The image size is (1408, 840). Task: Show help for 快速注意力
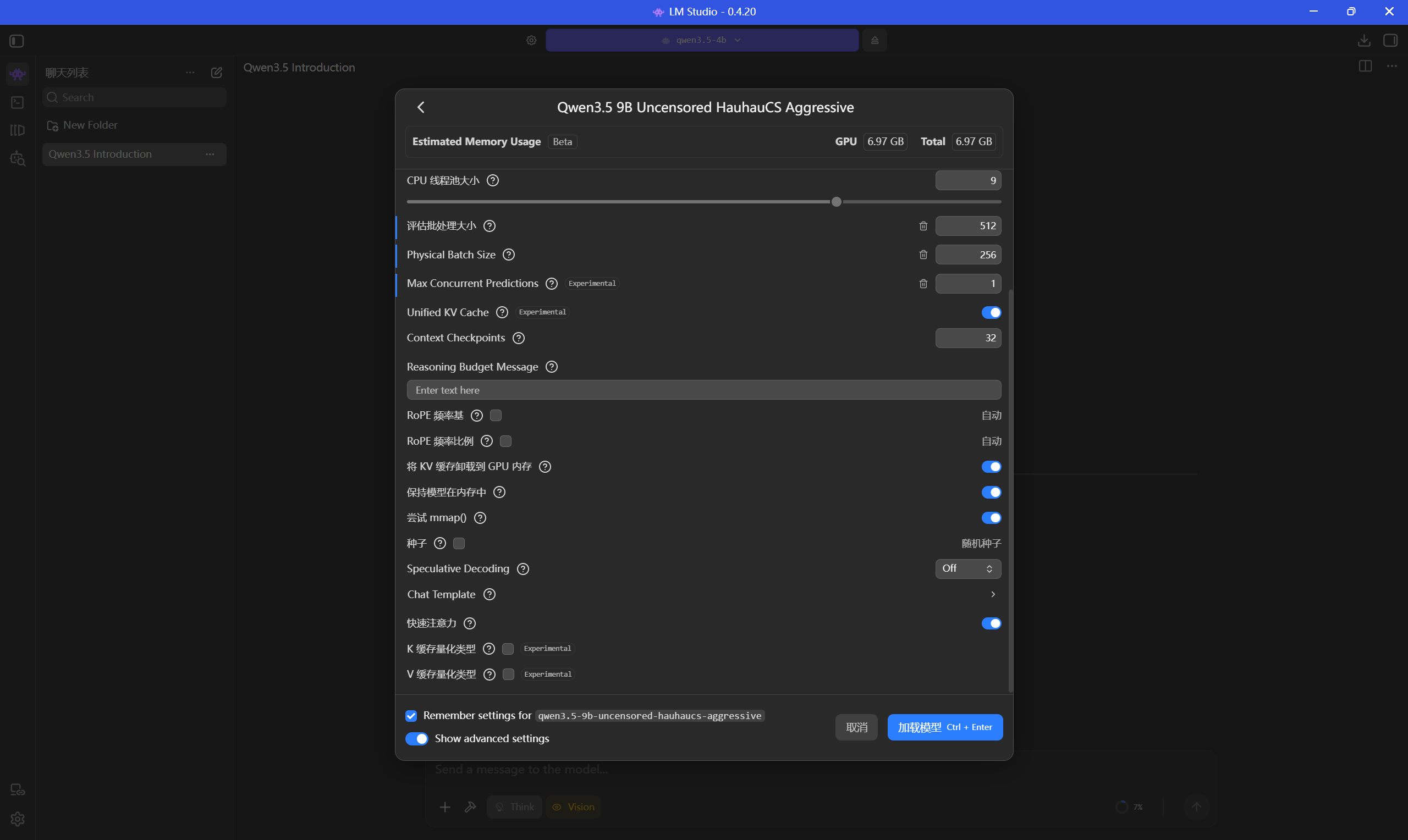(x=469, y=623)
